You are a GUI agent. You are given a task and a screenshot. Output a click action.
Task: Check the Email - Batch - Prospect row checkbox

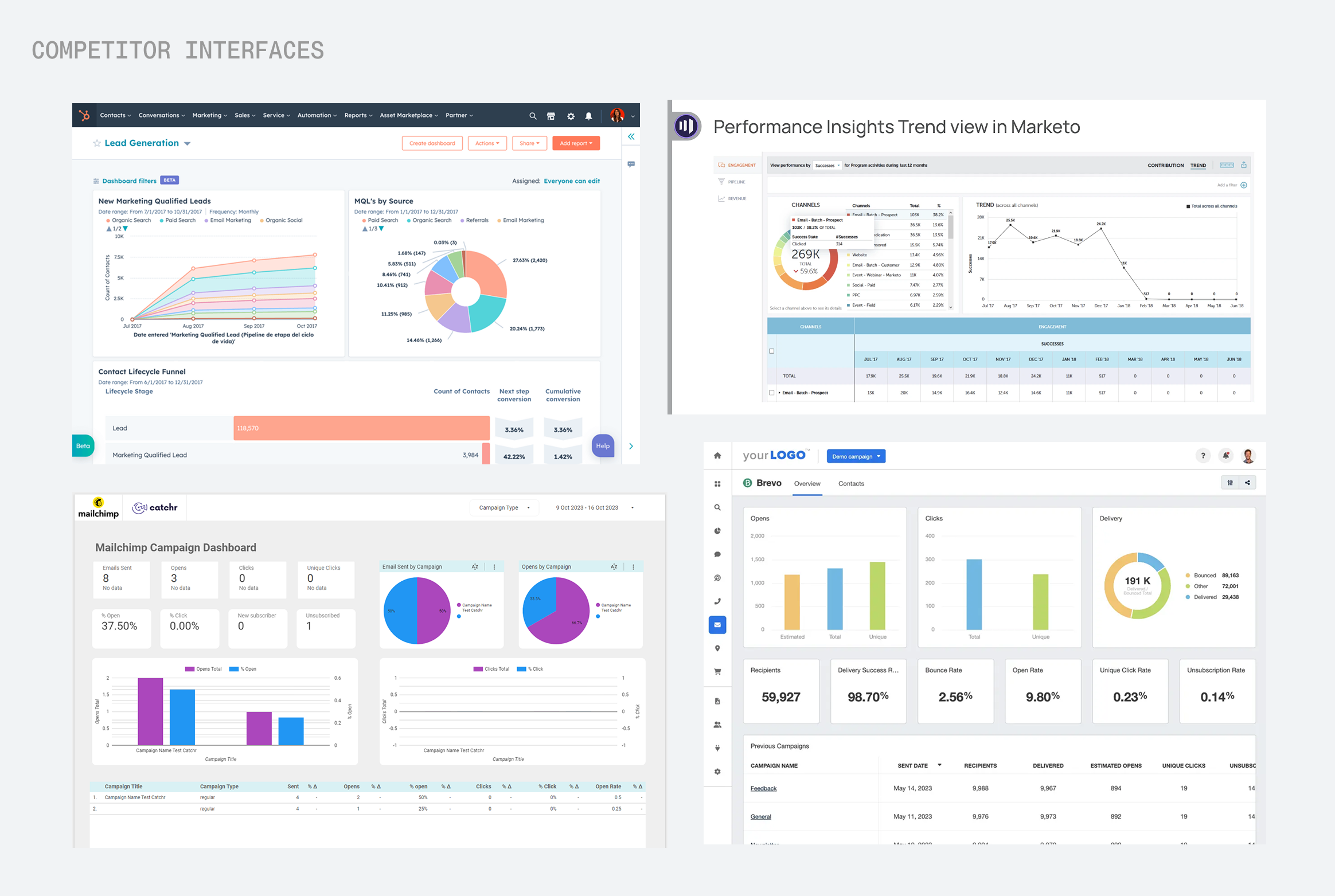tap(771, 393)
